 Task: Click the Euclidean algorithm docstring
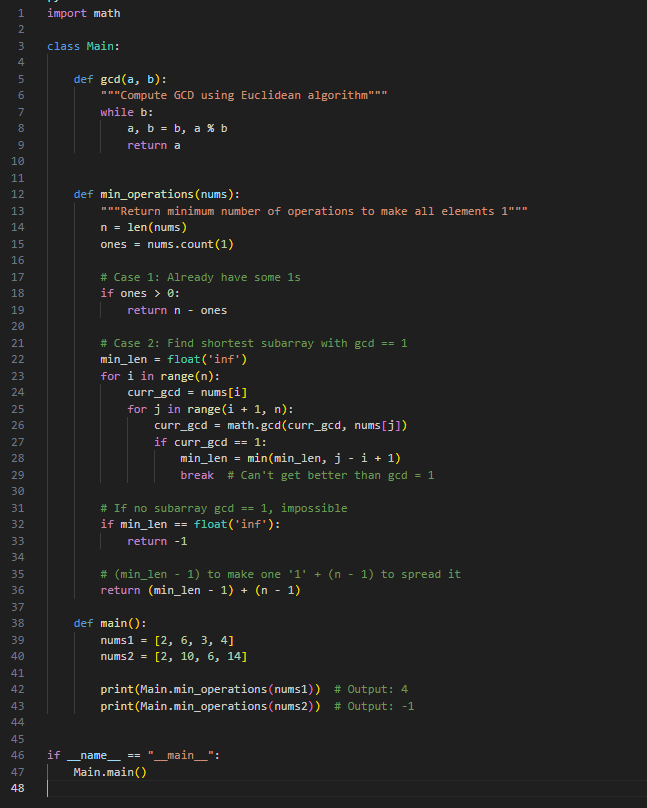pos(244,95)
